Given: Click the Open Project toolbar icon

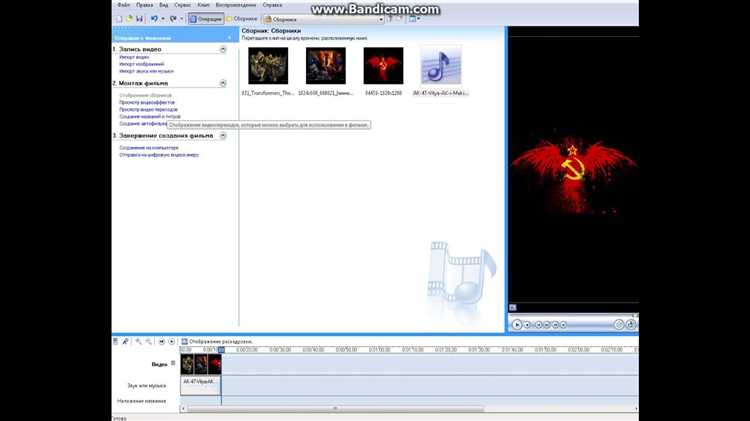Looking at the screenshot, I should coord(129,19).
